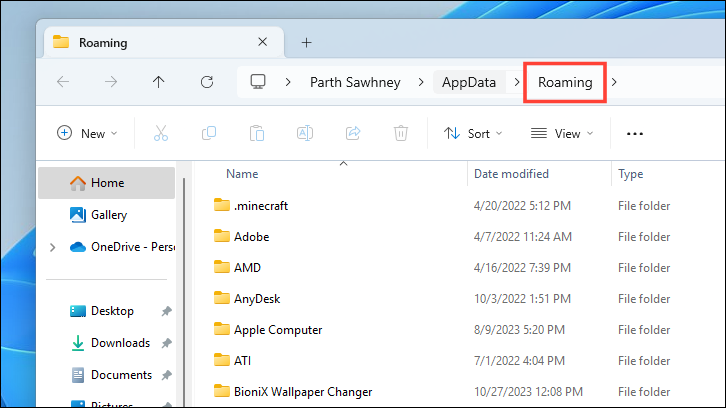The image size is (726, 408).
Task: Open the New dropdown menu
Action: coord(87,133)
